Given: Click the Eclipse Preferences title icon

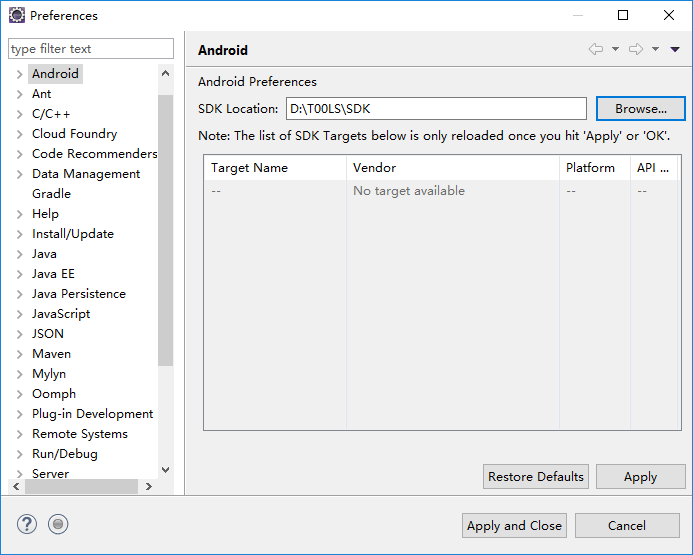Looking at the screenshot, I should coord(17,15).
